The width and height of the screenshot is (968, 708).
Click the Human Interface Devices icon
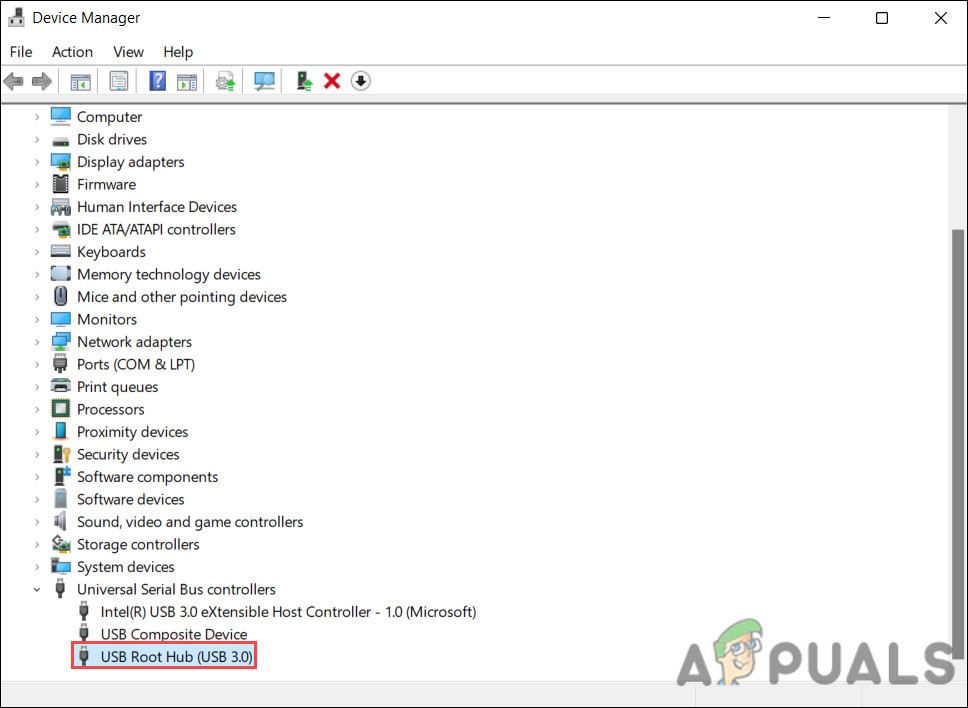pos(60,207)
